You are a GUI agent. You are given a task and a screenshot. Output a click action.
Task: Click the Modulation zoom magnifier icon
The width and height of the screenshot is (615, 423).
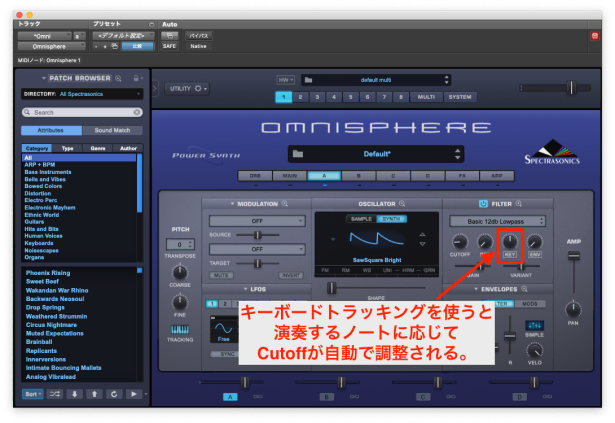[x=286, y=204]
